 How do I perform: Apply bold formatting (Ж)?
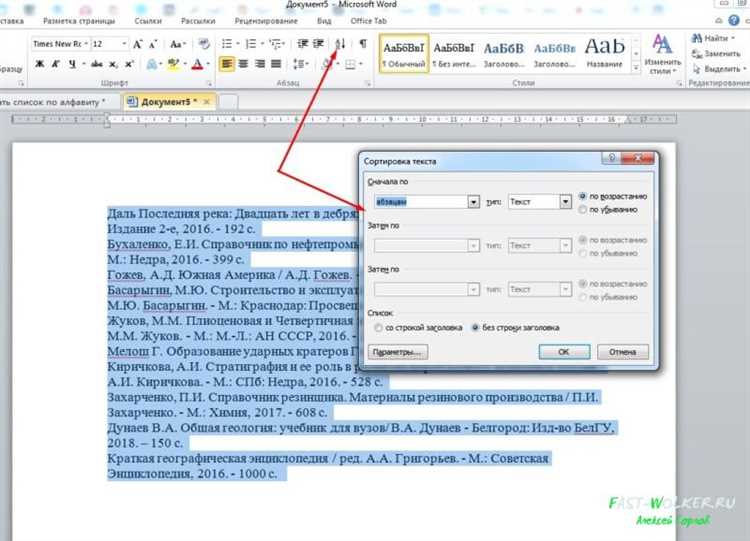coord(40,64)
